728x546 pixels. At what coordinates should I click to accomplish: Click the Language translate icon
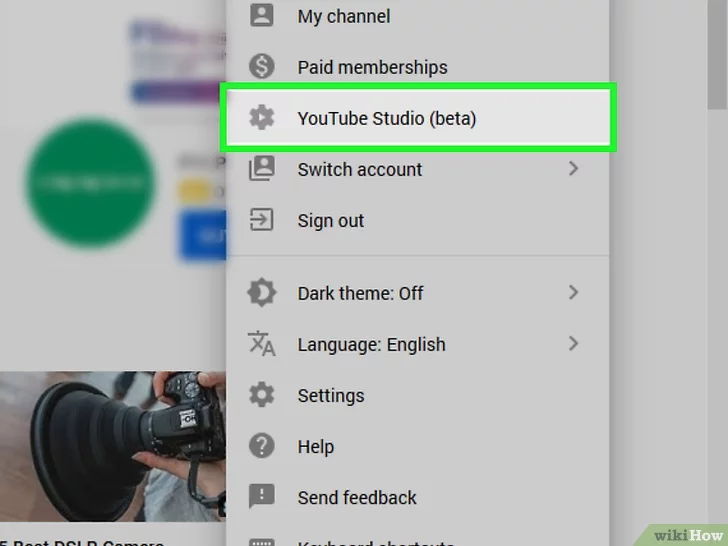(x=261, y=344)
